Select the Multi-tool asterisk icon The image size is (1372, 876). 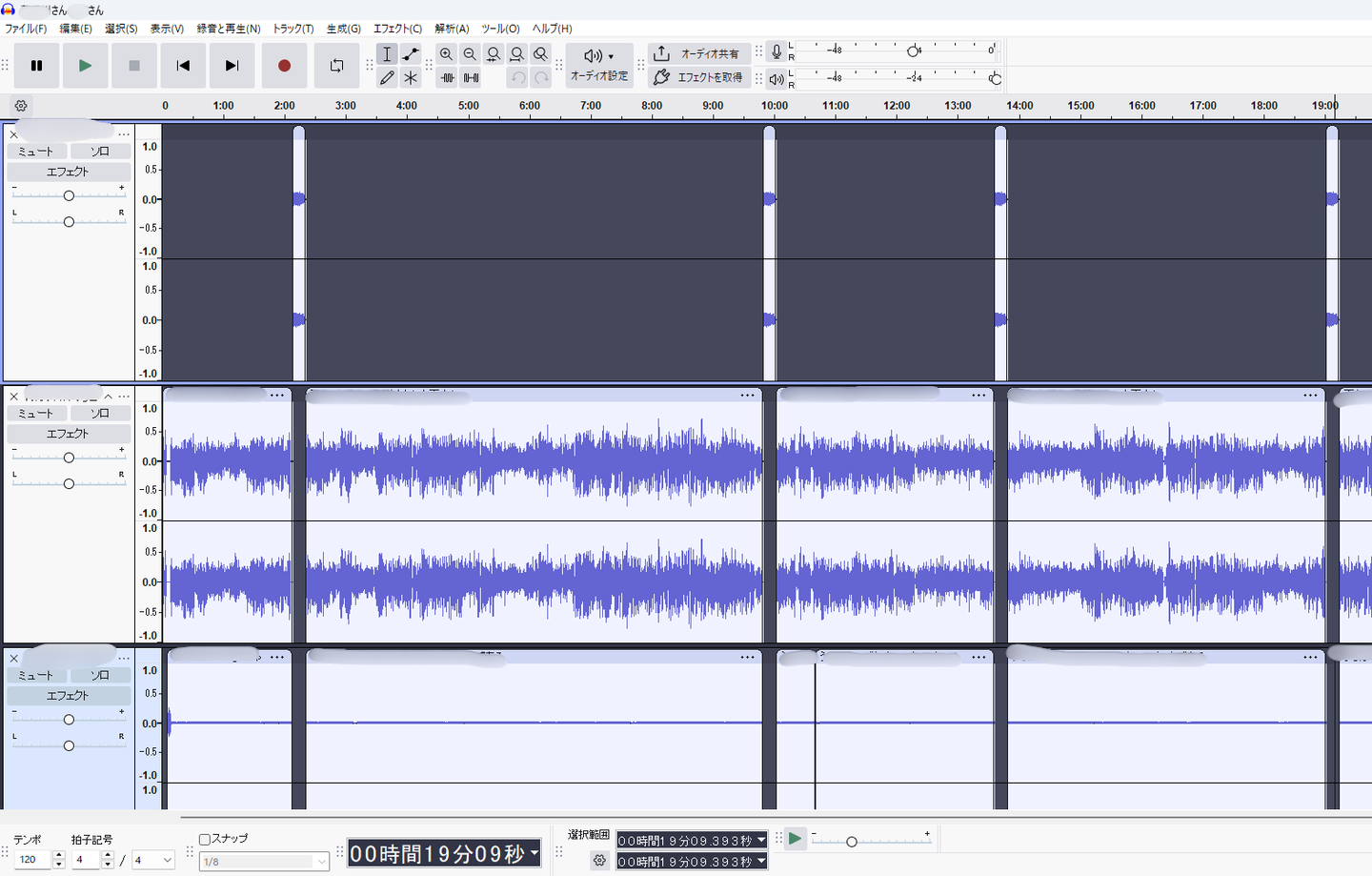pyautogui.click(x=411, y=78)
